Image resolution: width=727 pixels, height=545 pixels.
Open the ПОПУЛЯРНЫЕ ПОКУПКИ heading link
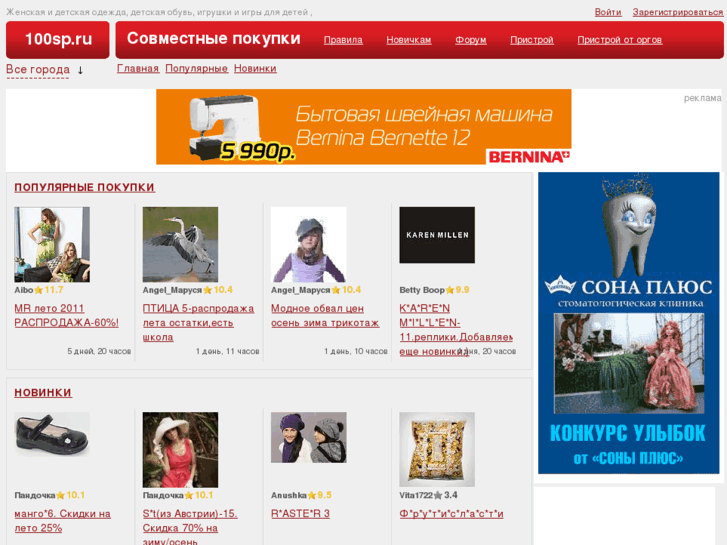pos(84,187)
